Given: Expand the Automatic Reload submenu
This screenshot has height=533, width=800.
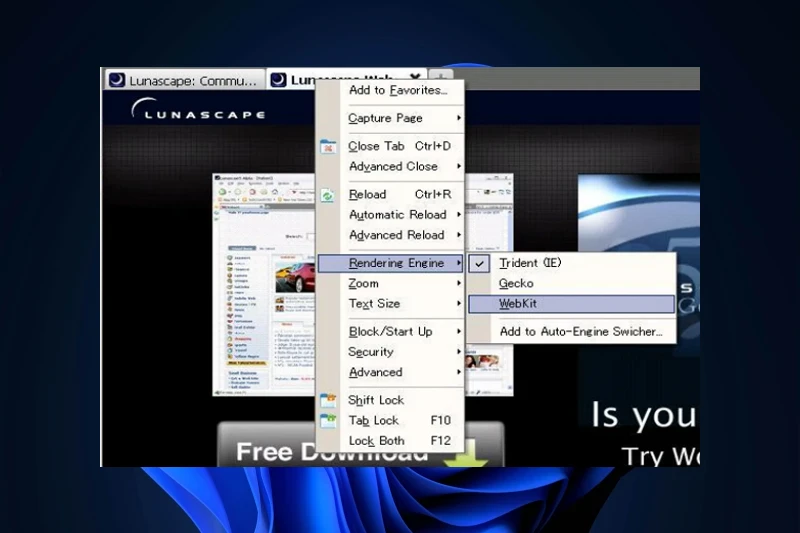Looking at the screenshot, I should (391, 215).
